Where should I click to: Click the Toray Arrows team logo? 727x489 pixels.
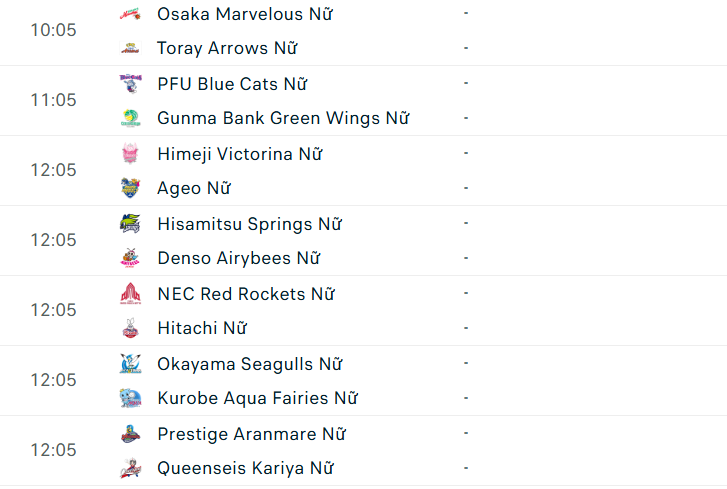130,48
